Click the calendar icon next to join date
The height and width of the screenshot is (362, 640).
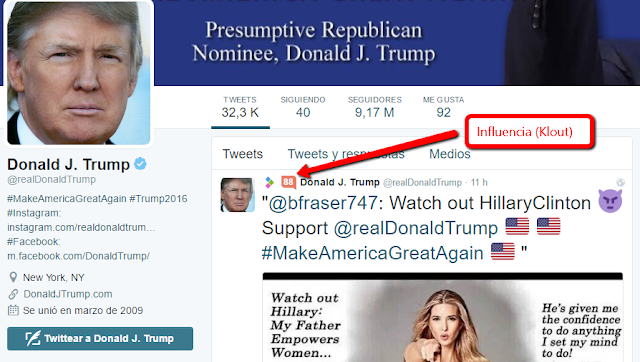[x=13, y=310]
